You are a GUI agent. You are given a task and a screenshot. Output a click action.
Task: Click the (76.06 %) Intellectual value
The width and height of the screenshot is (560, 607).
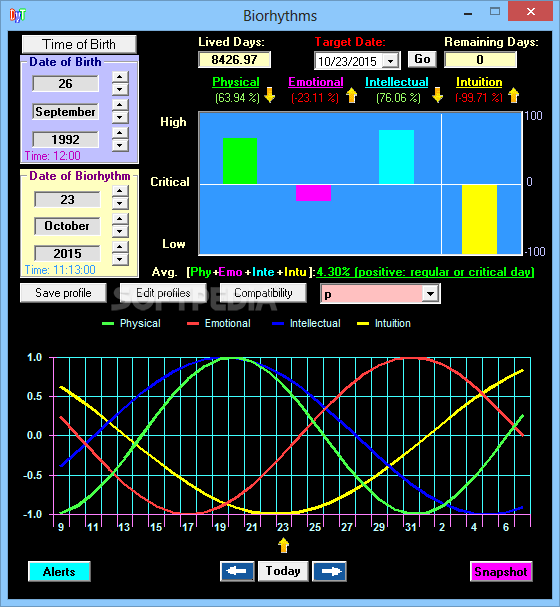pos(398,98)
